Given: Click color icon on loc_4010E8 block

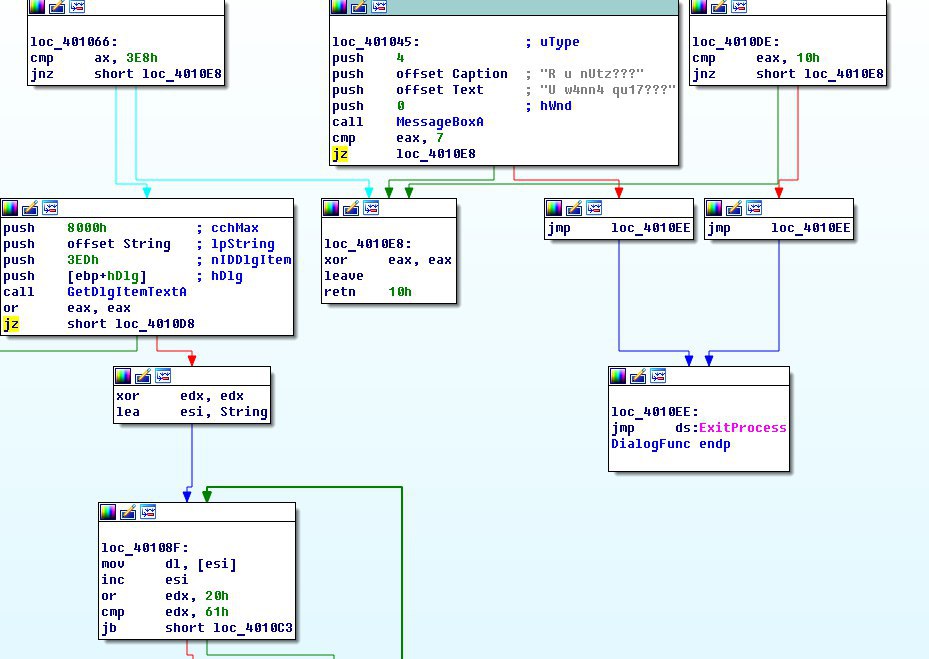Looking at the screenshot, I should 331,208.
